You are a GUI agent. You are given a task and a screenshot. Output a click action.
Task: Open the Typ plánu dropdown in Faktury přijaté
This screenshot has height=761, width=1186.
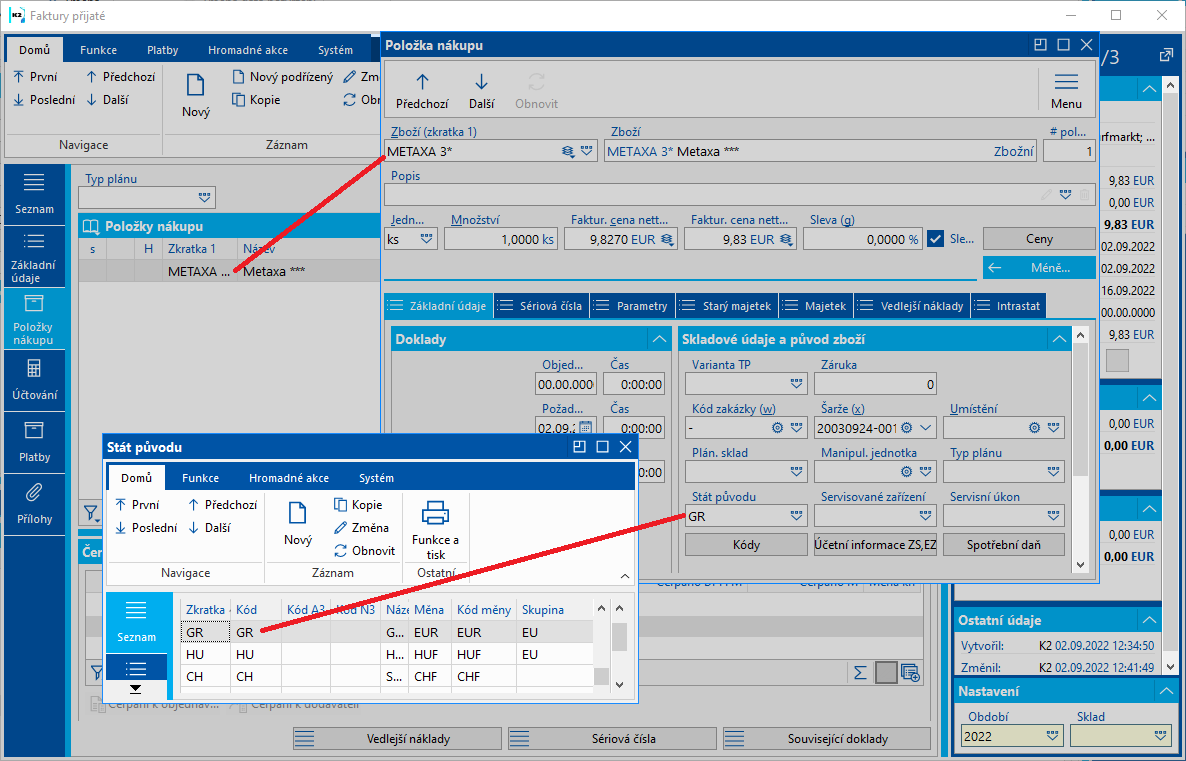204,197
